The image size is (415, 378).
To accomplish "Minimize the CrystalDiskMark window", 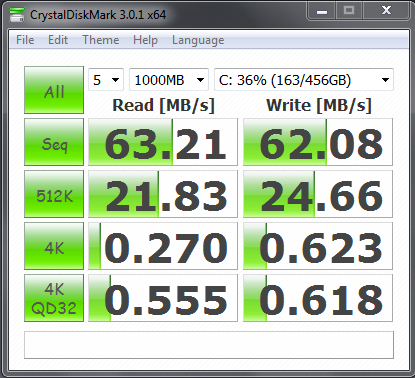I will [x=321, y=11].
